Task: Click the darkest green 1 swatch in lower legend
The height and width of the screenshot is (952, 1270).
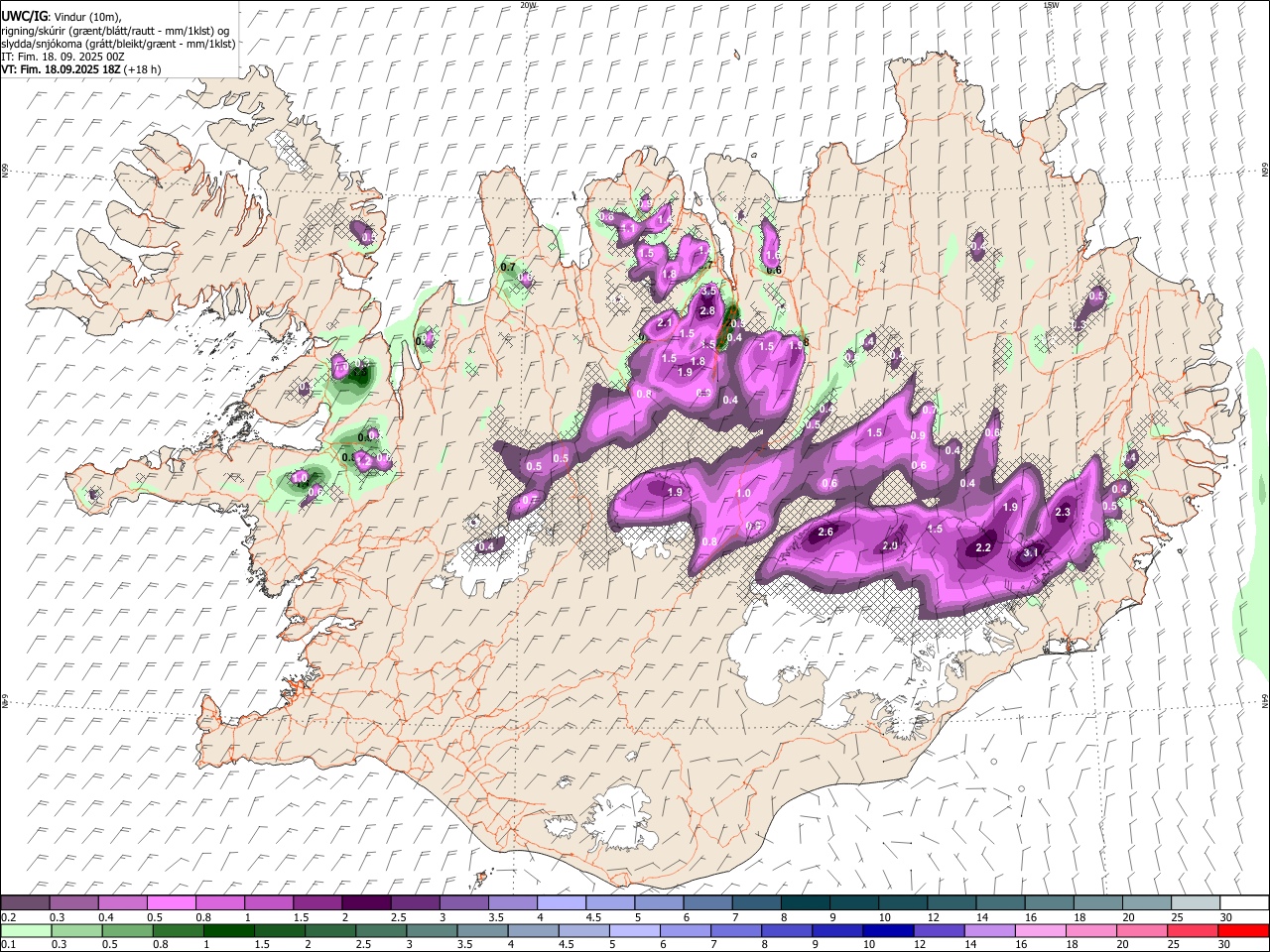Action: point(228,930)
